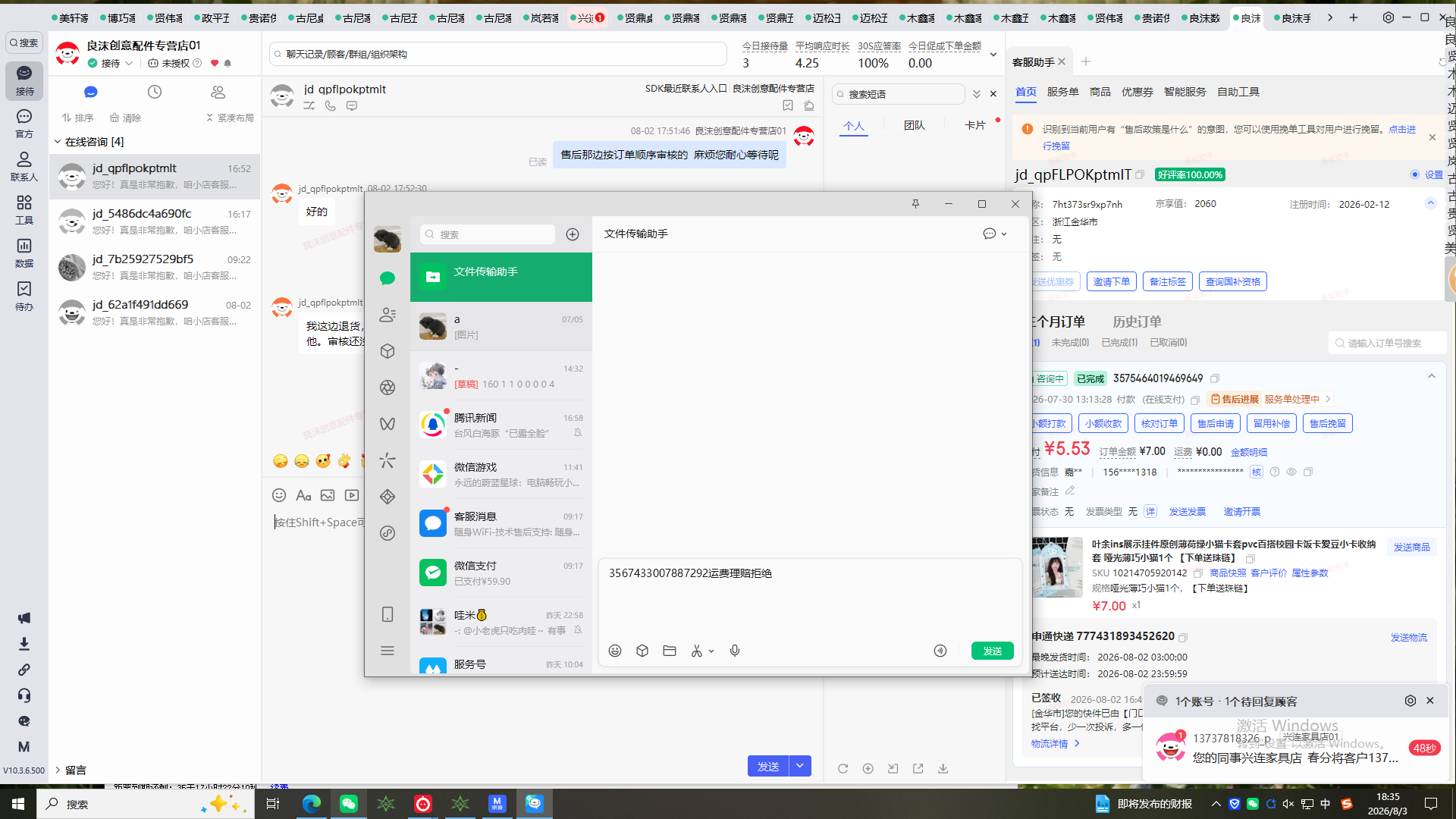Open dropdown arrow next to blue 发送 button

(x=800, y=767)
